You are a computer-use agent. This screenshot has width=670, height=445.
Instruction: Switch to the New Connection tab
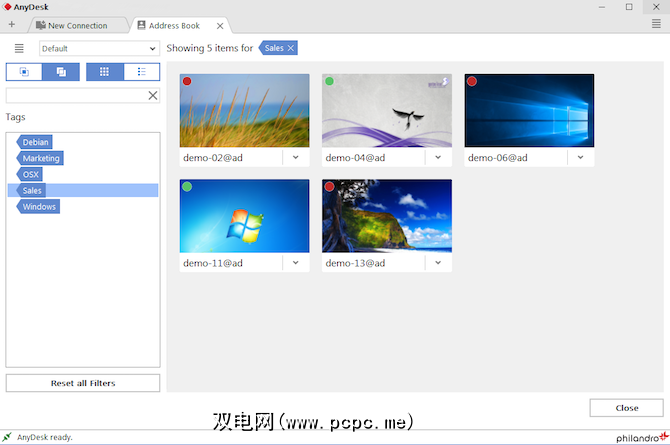[78, 26]
